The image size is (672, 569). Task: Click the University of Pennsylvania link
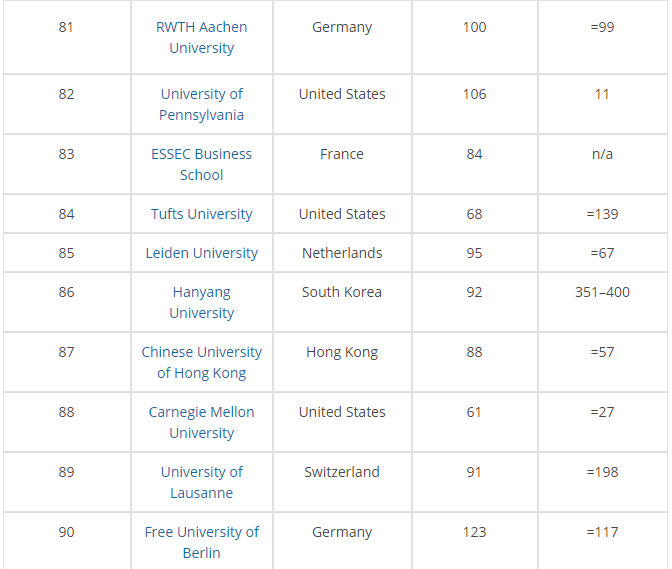tap(201, 104)
